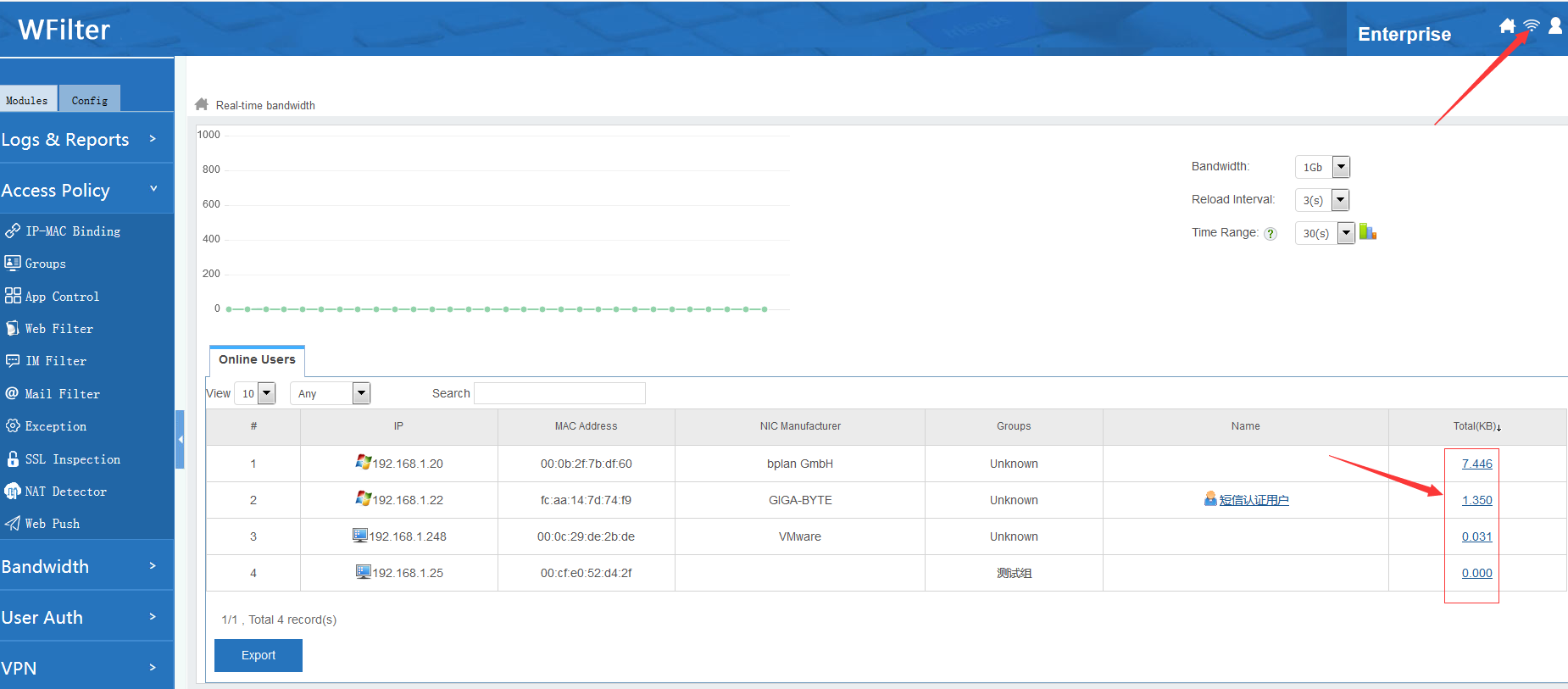This screenshot has width=1568, height=689.
Task: Select the bplan GmbH cell
Action: tap(800, 464)
